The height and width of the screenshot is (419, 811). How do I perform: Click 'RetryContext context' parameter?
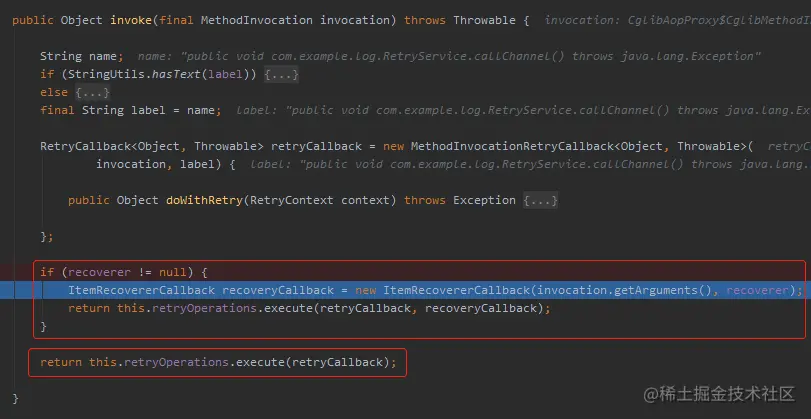pos(320,200)
